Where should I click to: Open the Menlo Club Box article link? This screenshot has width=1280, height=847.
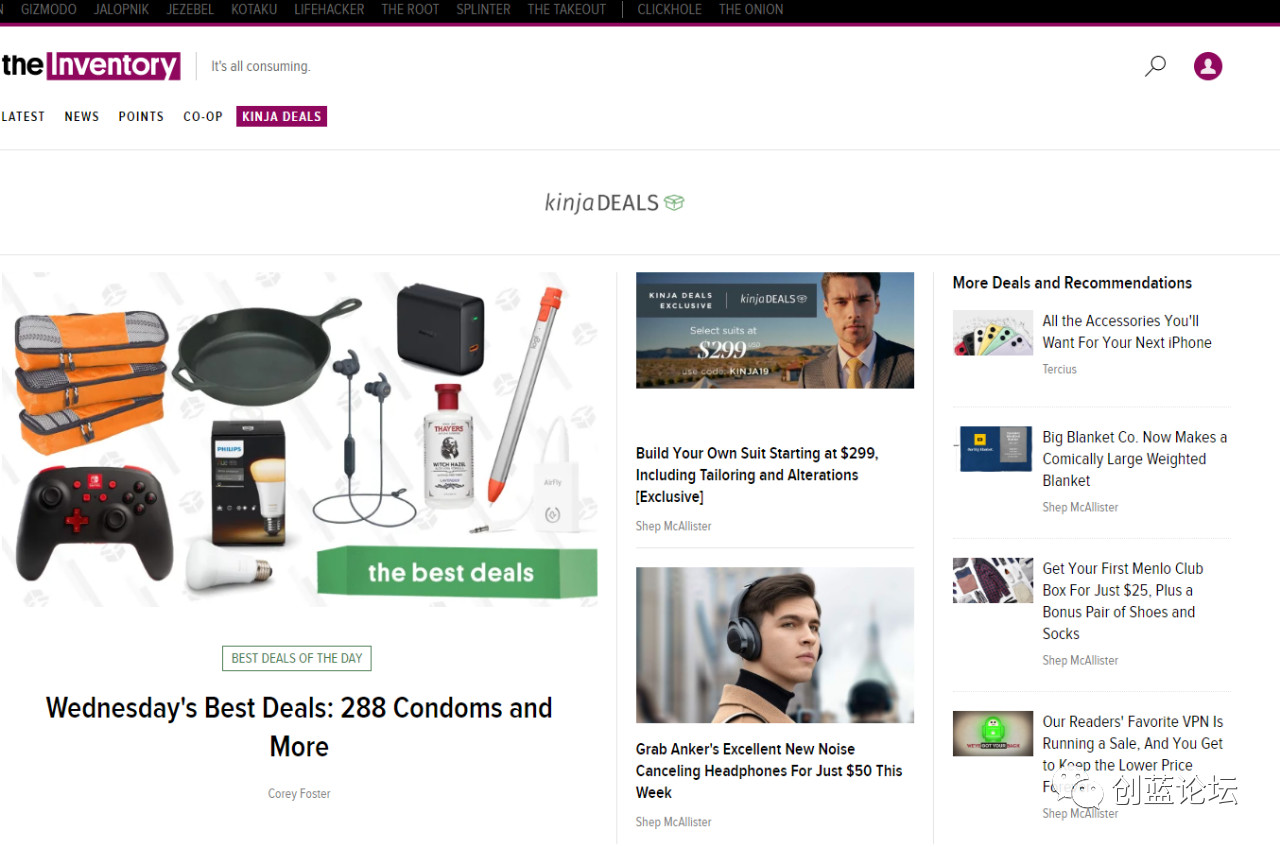(1122, 601)
